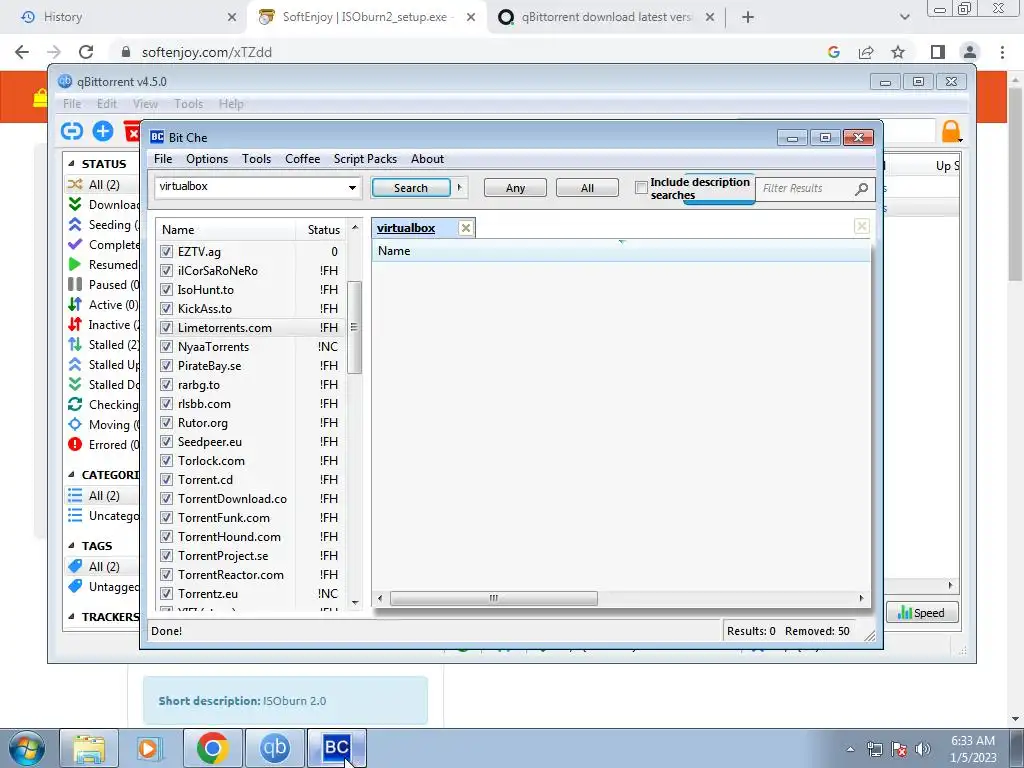Click volume icon in system tray

click(x=923, y=749)
